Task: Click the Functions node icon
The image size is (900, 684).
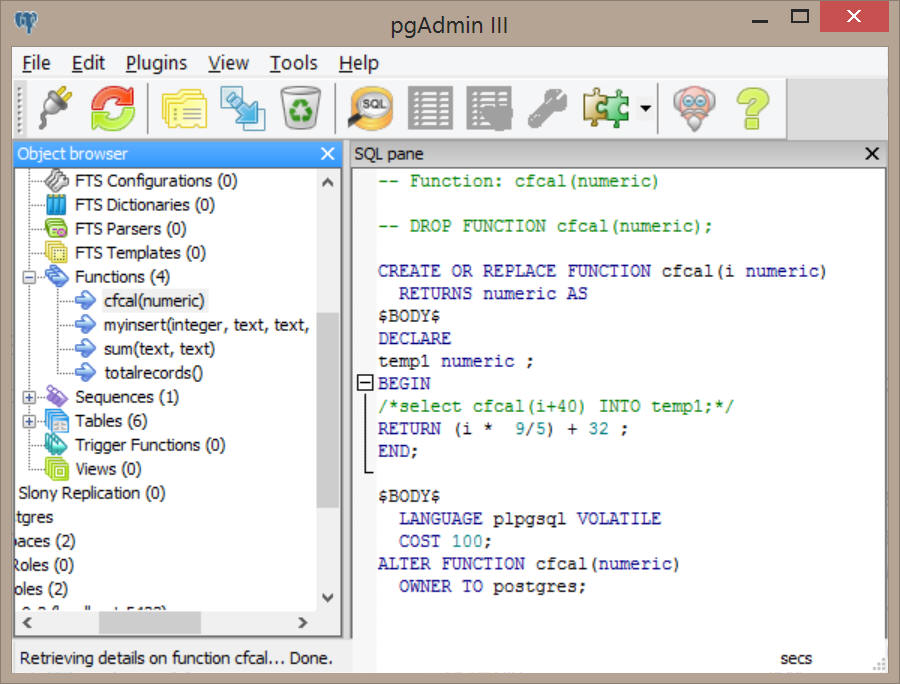Action: tap(57, 277)
